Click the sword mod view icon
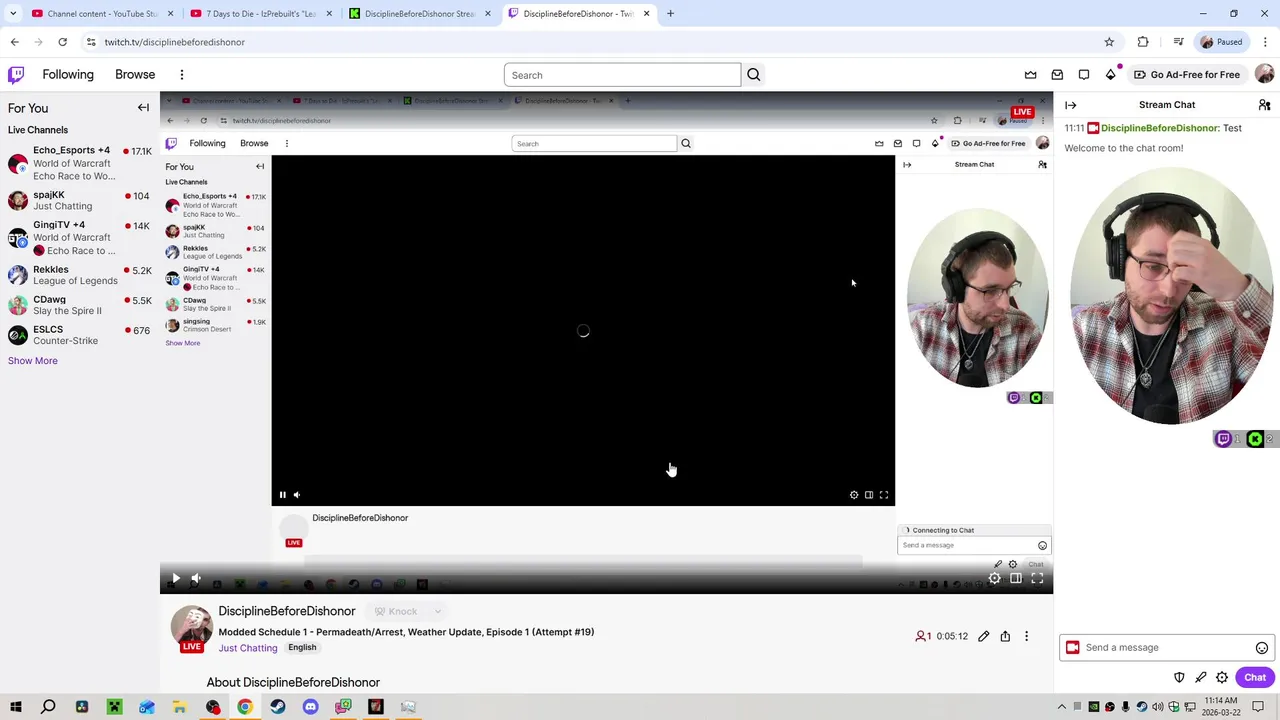 click(1201, 678)
